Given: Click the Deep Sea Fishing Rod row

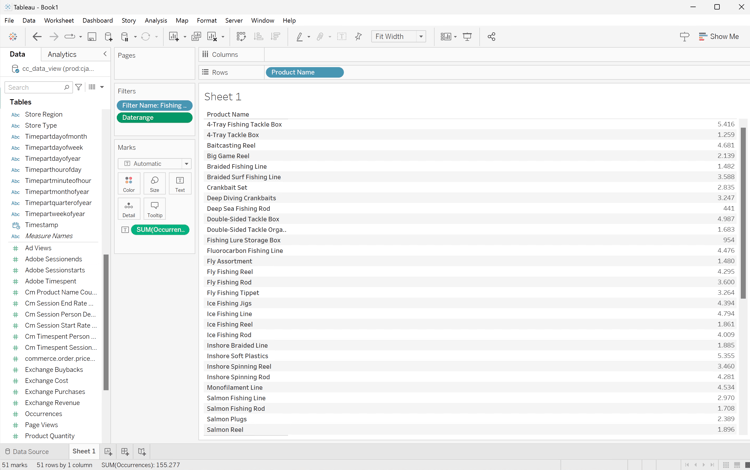Looking at the screenshot, I should (470, 208).
